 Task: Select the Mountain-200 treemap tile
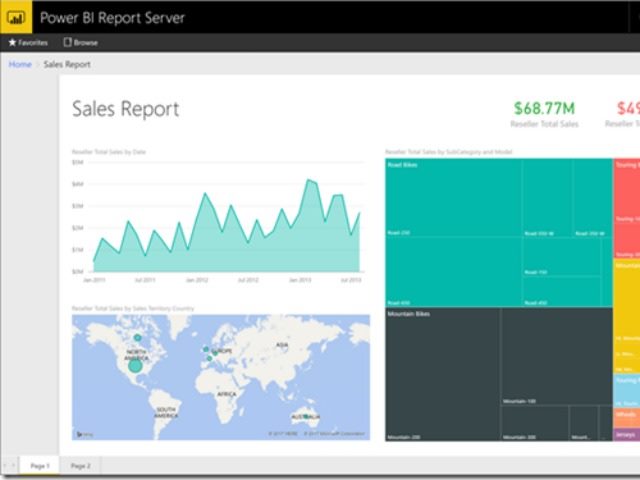tap(442, 374)
